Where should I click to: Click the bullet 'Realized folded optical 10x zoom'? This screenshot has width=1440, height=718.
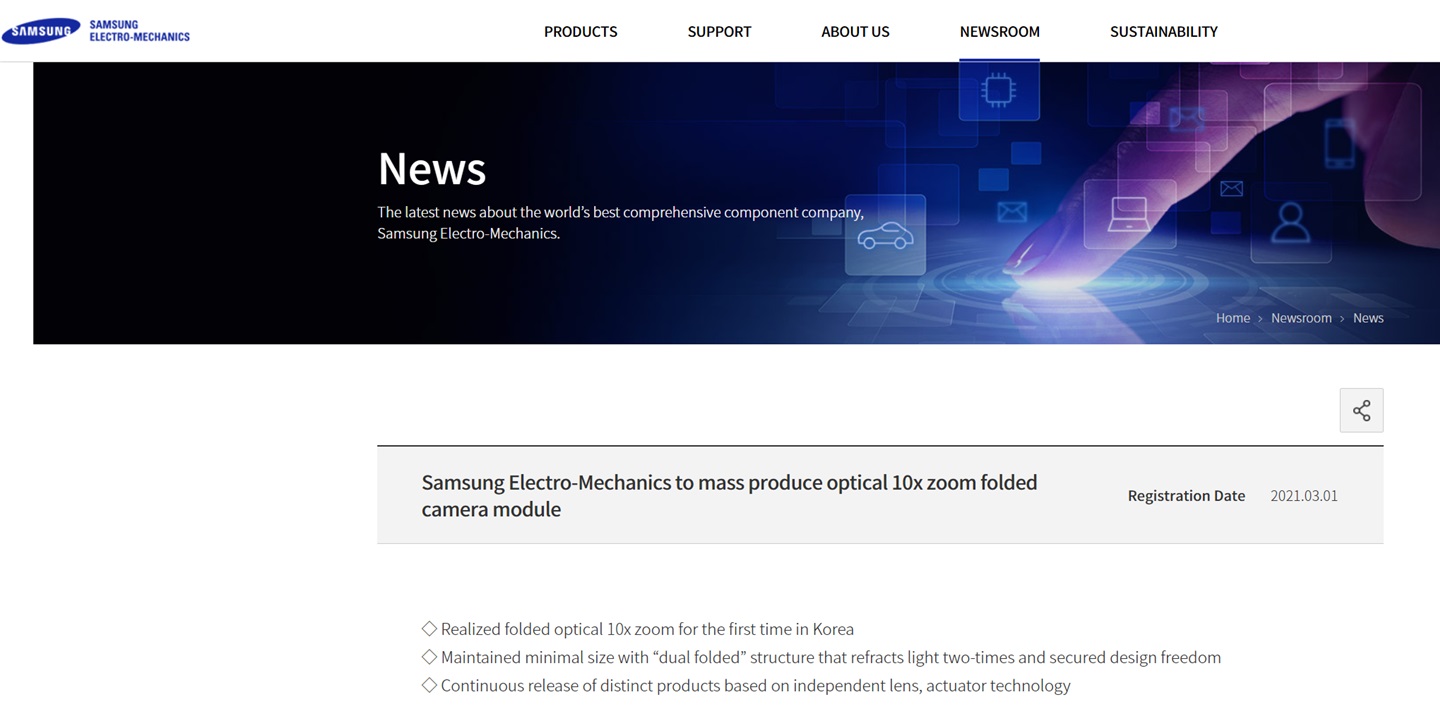click(x=638, y=629)
